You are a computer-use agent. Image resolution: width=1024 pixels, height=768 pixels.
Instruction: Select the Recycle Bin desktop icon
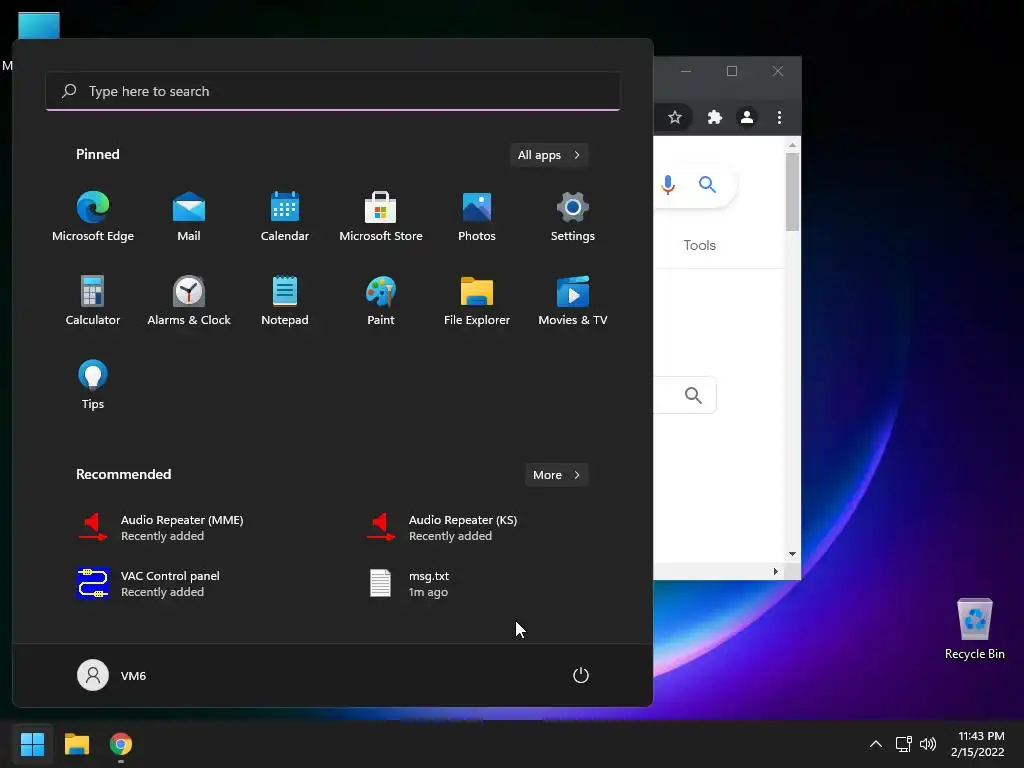974,629
